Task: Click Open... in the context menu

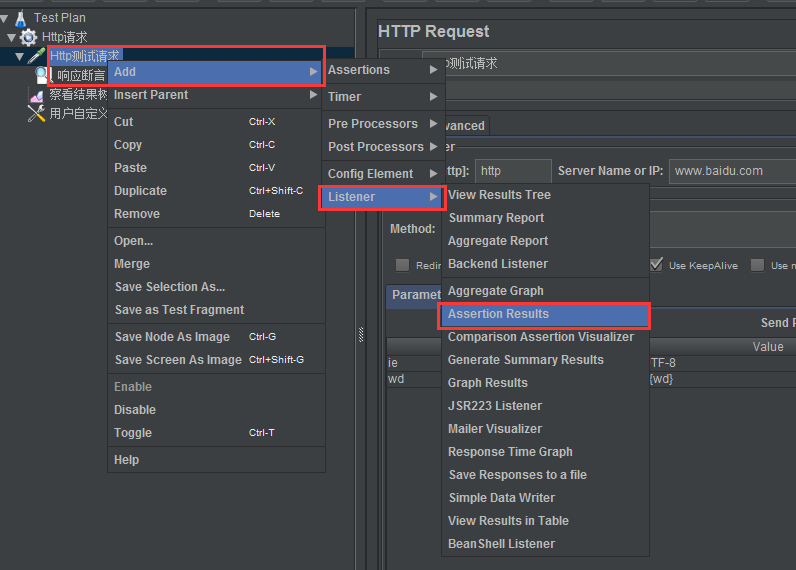Action: (x=216, y=241)
